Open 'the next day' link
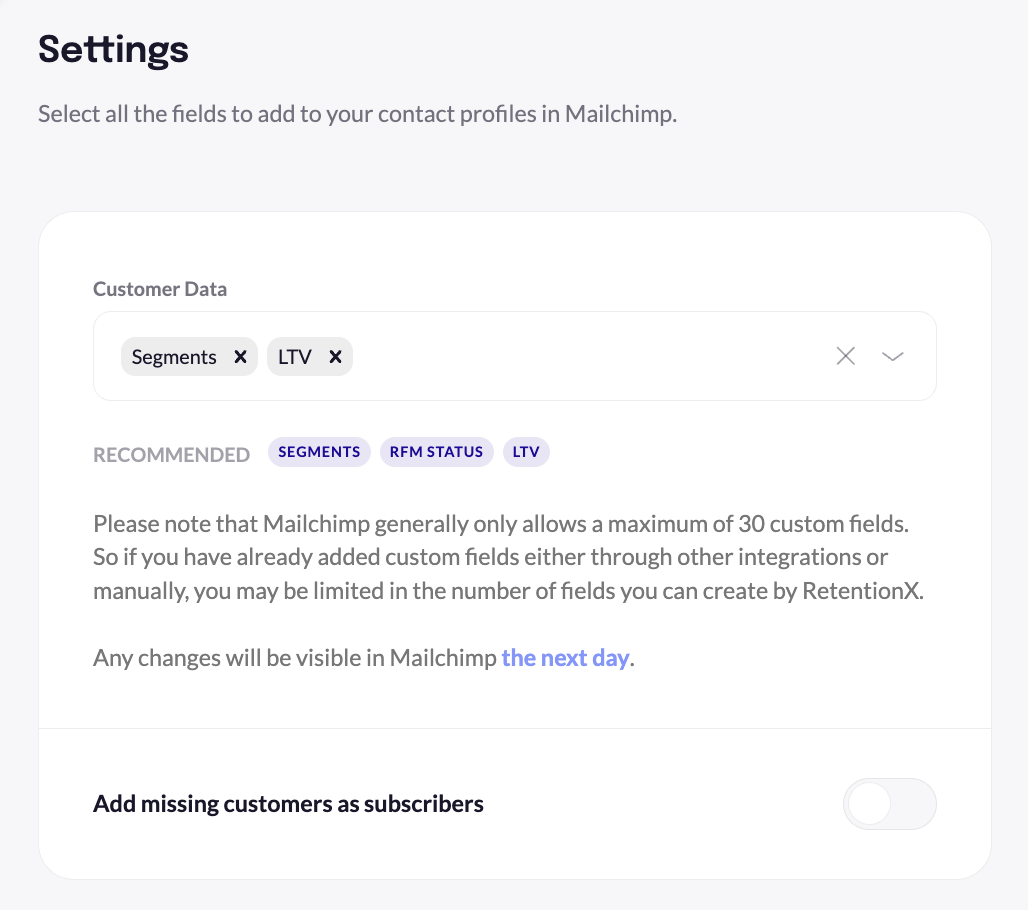 tap(564, 657)
